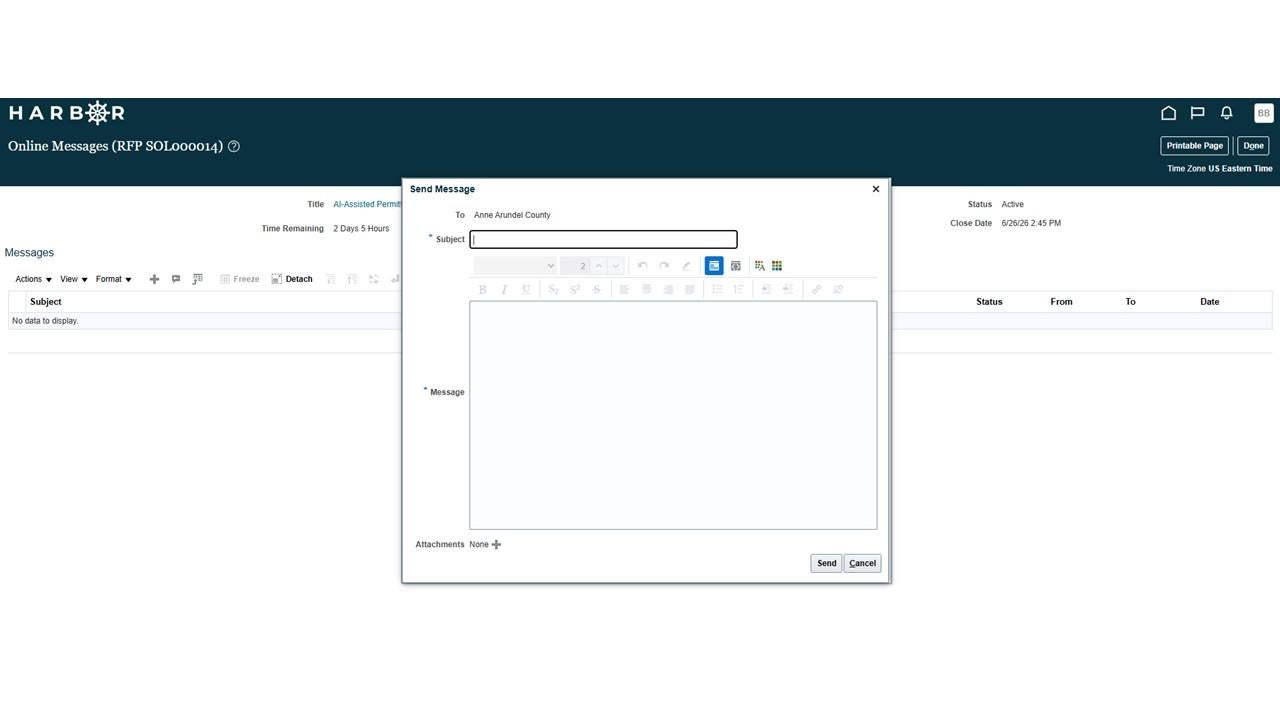Screen dimensions: 1280x720
Task: Click the remove link icon
Action: pyautogui.click(x=838, y=289)
